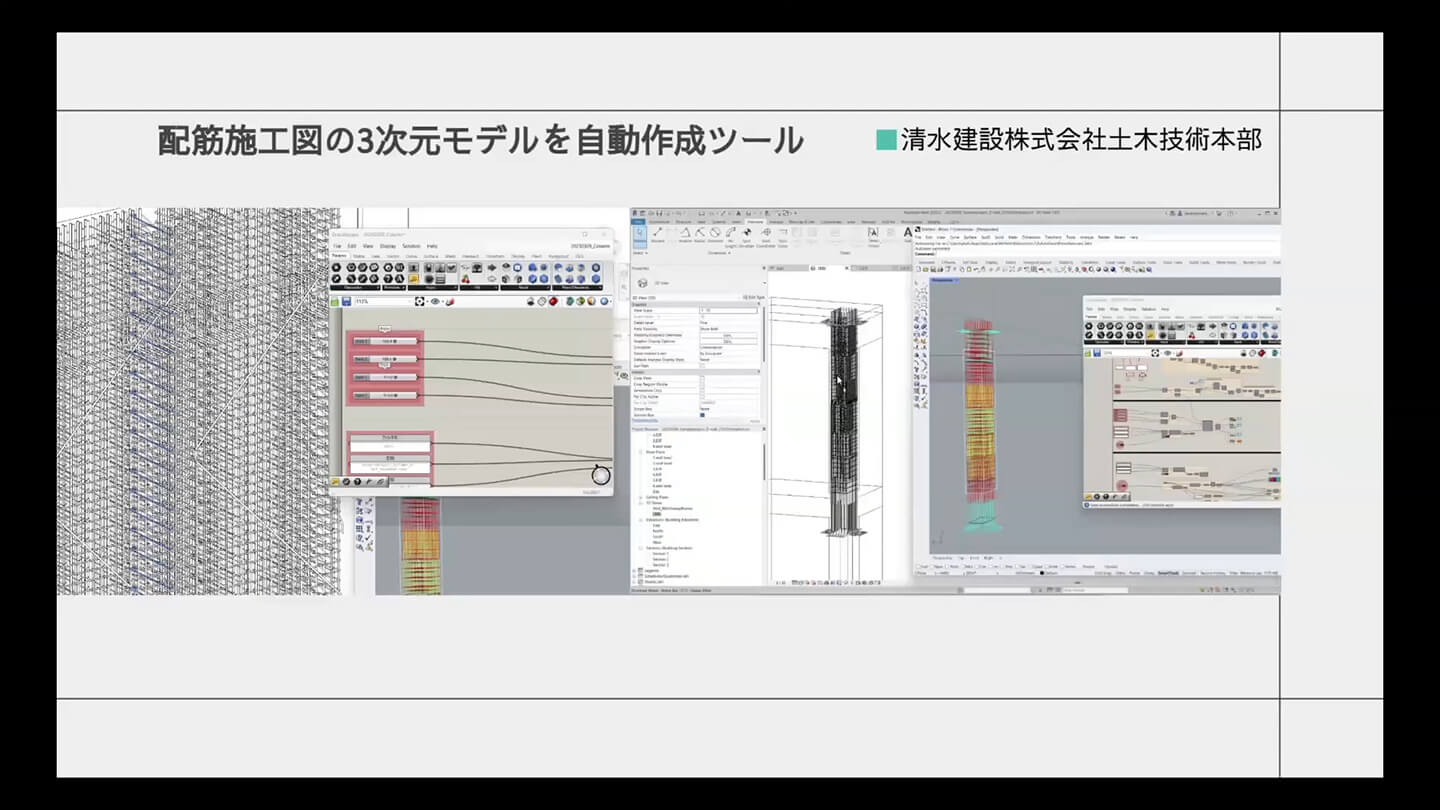This screenshot has width=1440, height=810.
Task: Toggle Sun Path checkbox in Revit Properties
Action: [x=702, y=366]
